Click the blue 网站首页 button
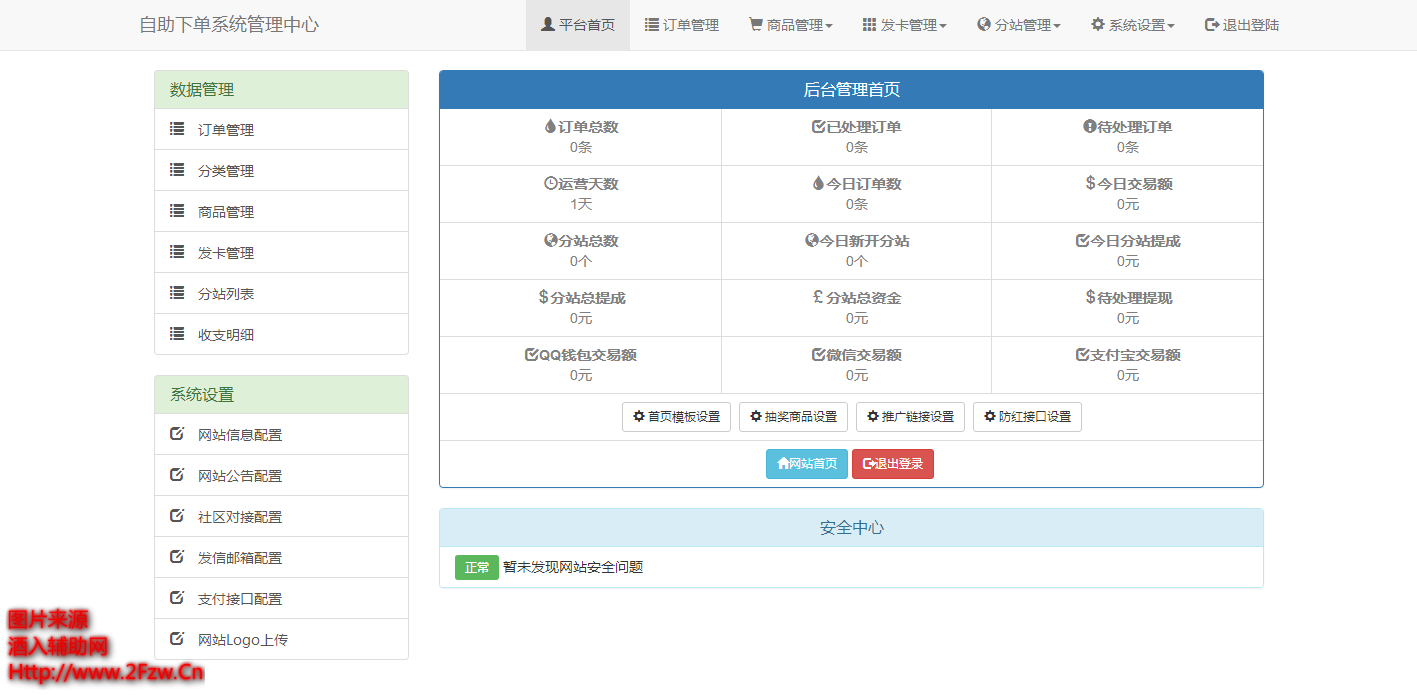This screenshot has height=695, width=1417. click(807, 464)
